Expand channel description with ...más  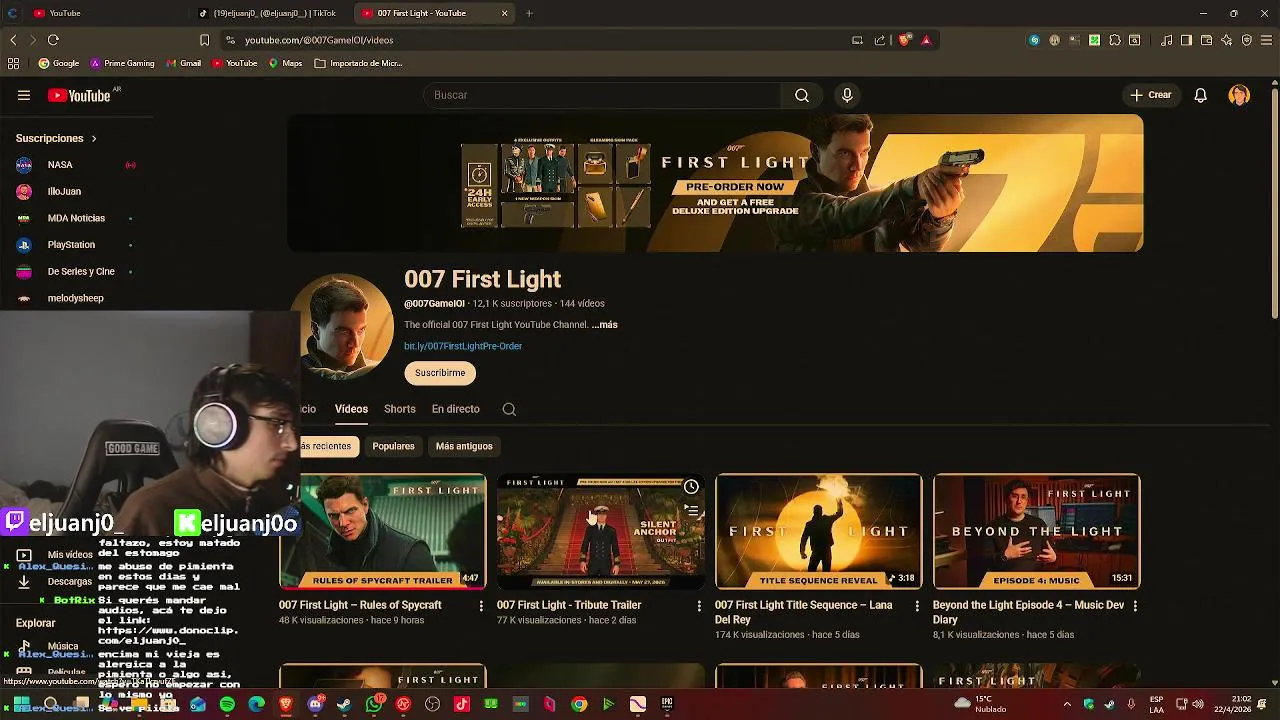coord(605,325)
